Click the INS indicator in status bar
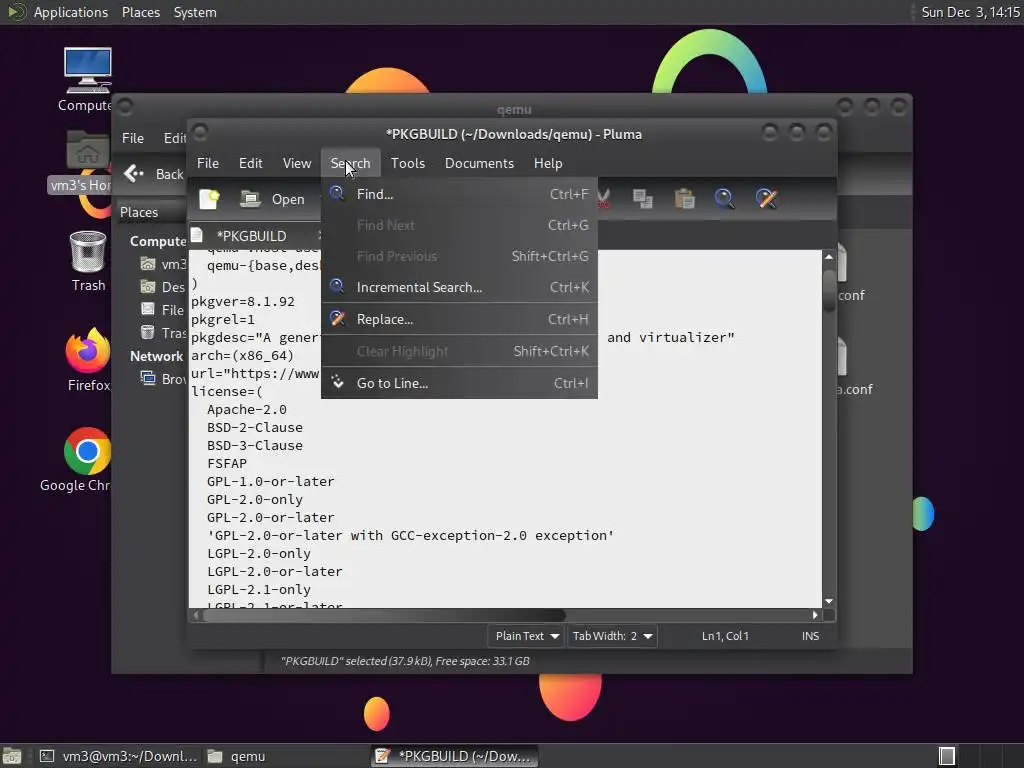Screen dimensions: 1024x768 [810, 636]
